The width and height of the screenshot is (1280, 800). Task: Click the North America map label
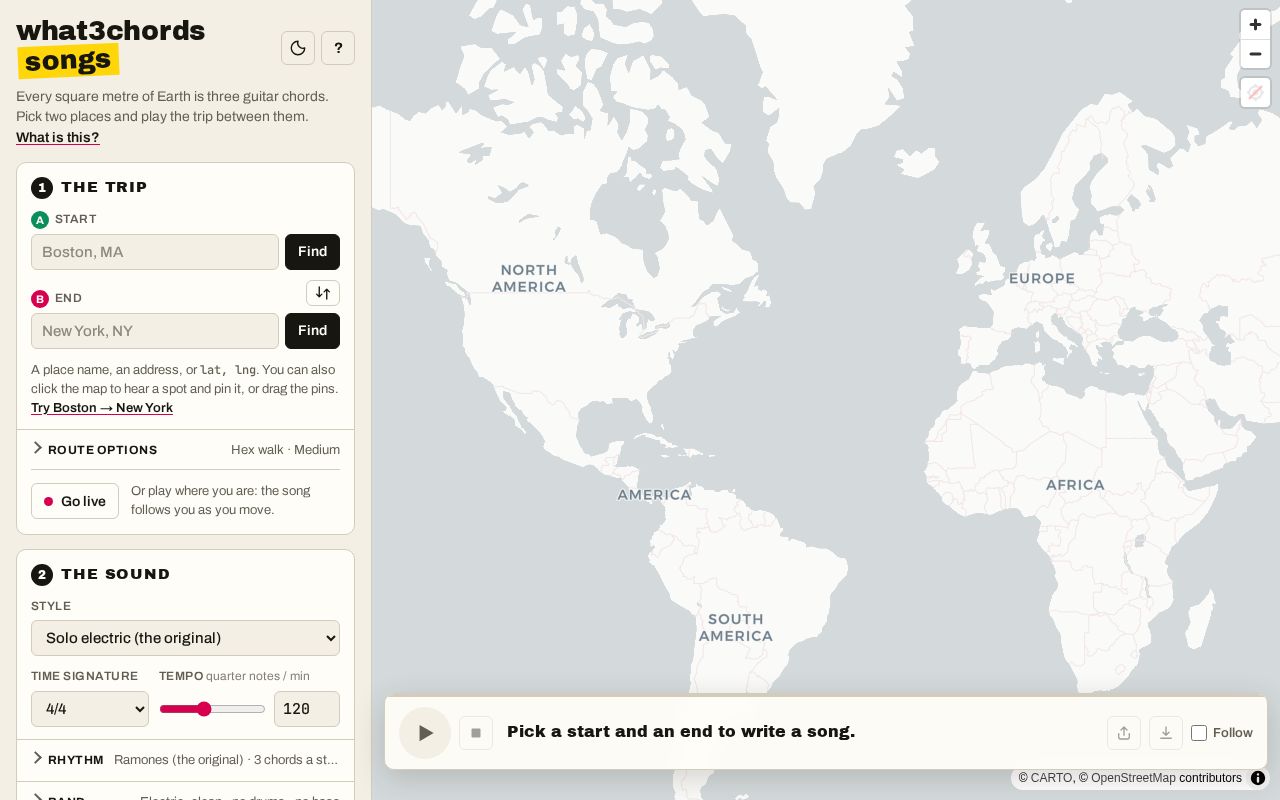529,278
